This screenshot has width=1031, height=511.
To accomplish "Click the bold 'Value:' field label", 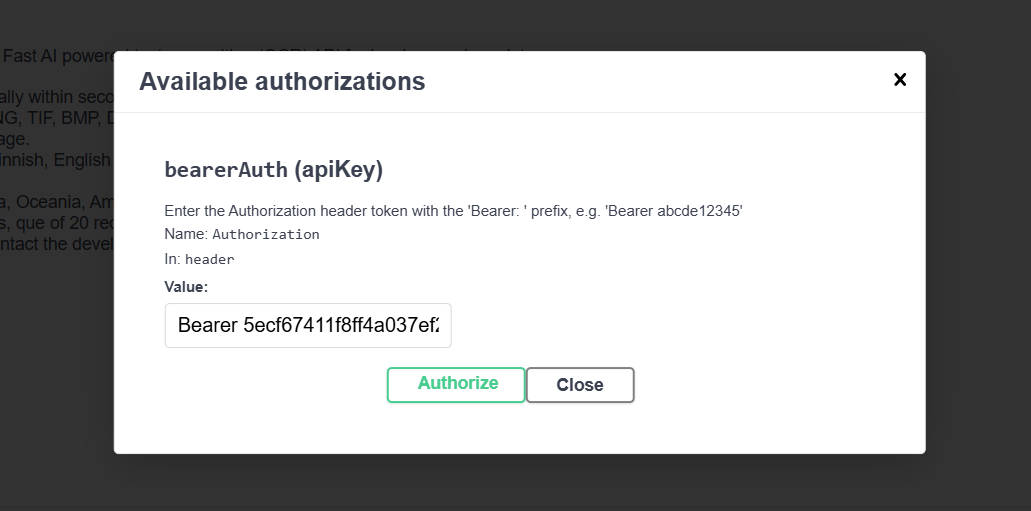I will point(186,287).
